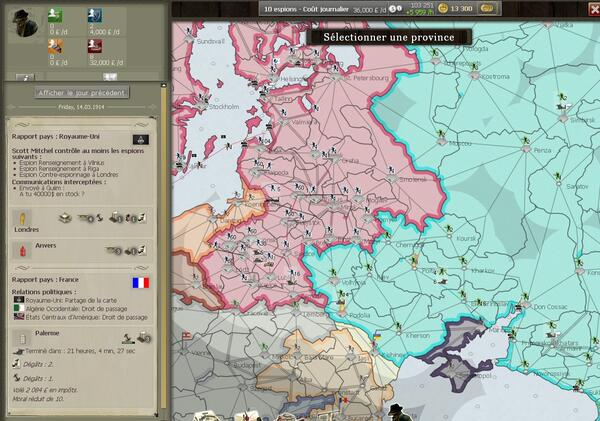Select Sundsvall province on the map
600x421 pixels.
click(189, 39)
